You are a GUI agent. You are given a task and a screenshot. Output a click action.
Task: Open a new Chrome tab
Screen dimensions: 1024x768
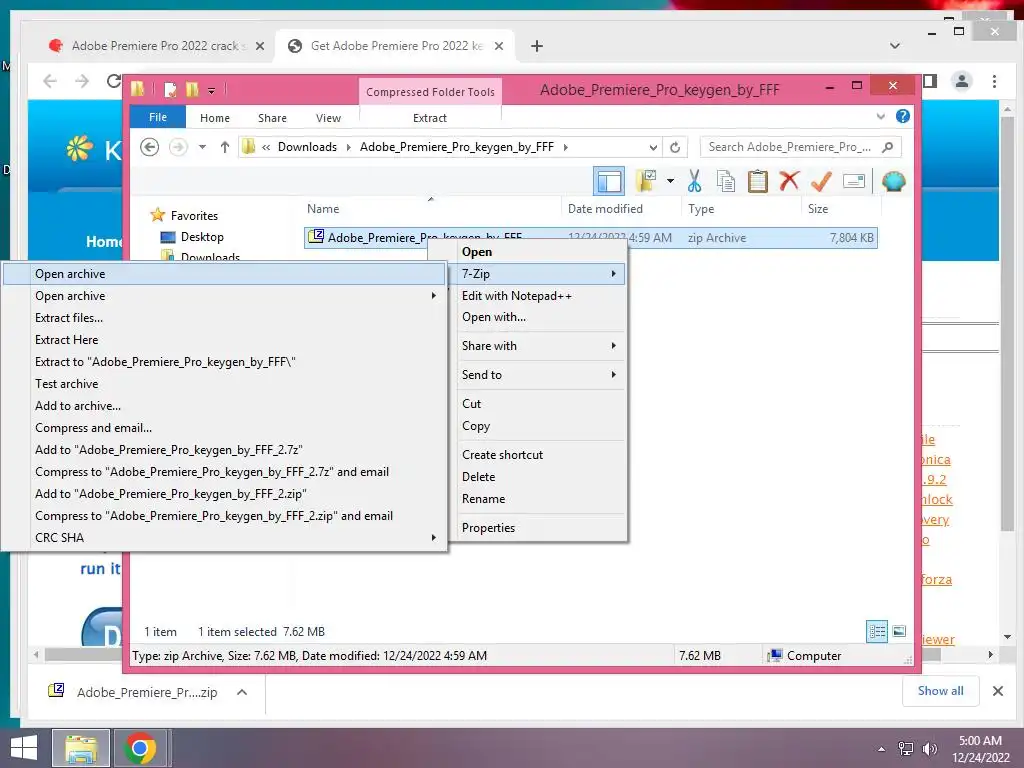(x=537, y=46)
